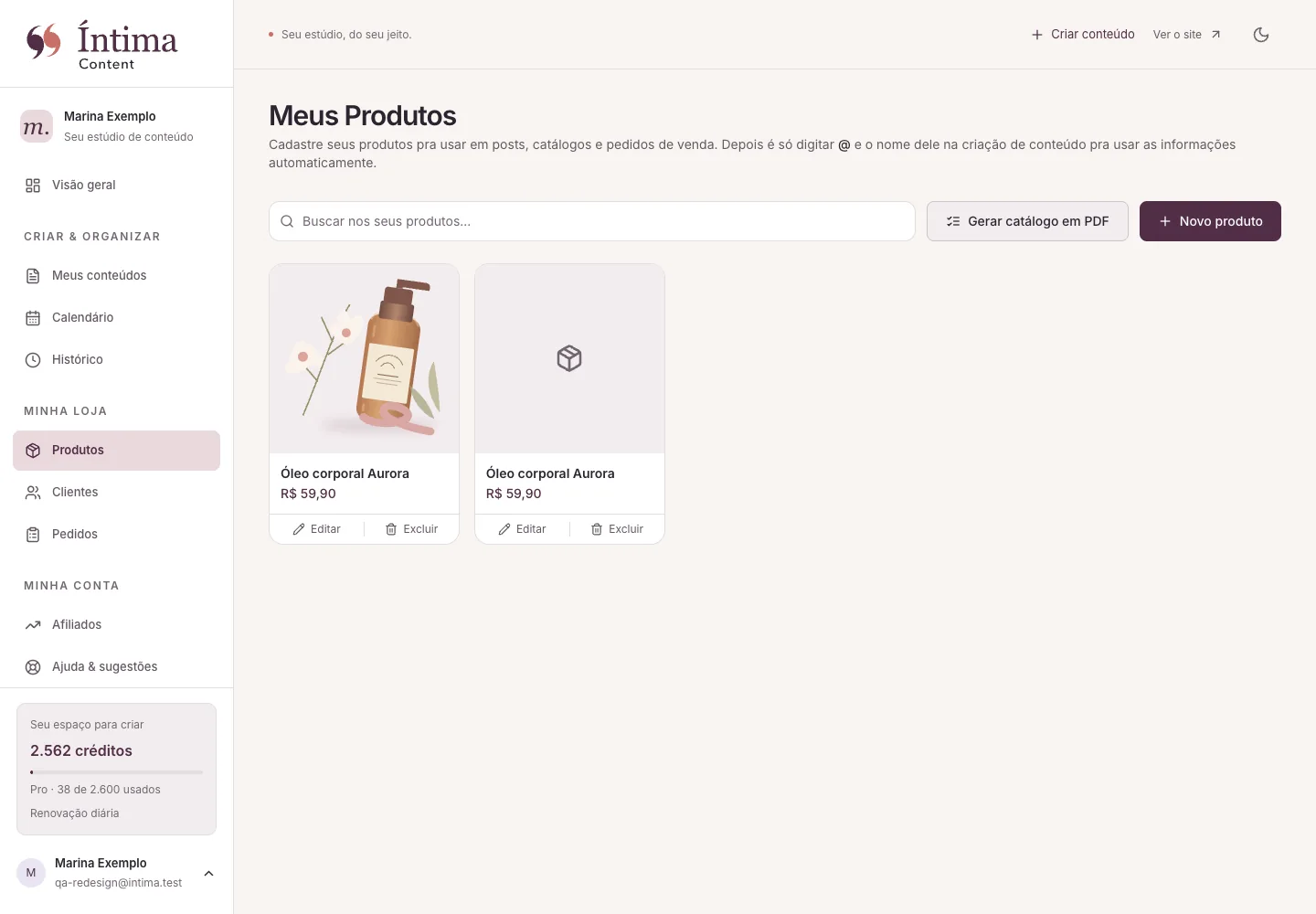Viewport: 1316px width, 914px height.
Task: Open the placeholder box product thumbnail
Action: (x=569, y=358)
